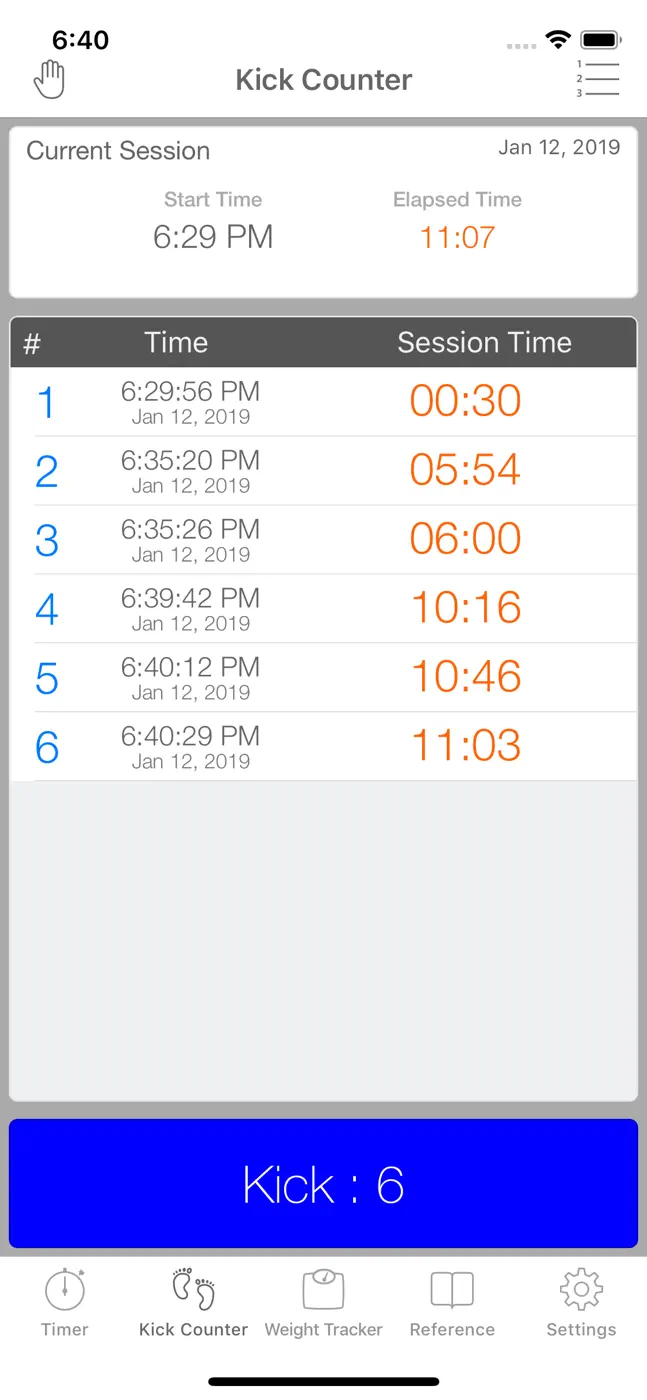Tap the Start Time 6:29 PM value
Viewport: 647px width, 1400px height.
213,237
